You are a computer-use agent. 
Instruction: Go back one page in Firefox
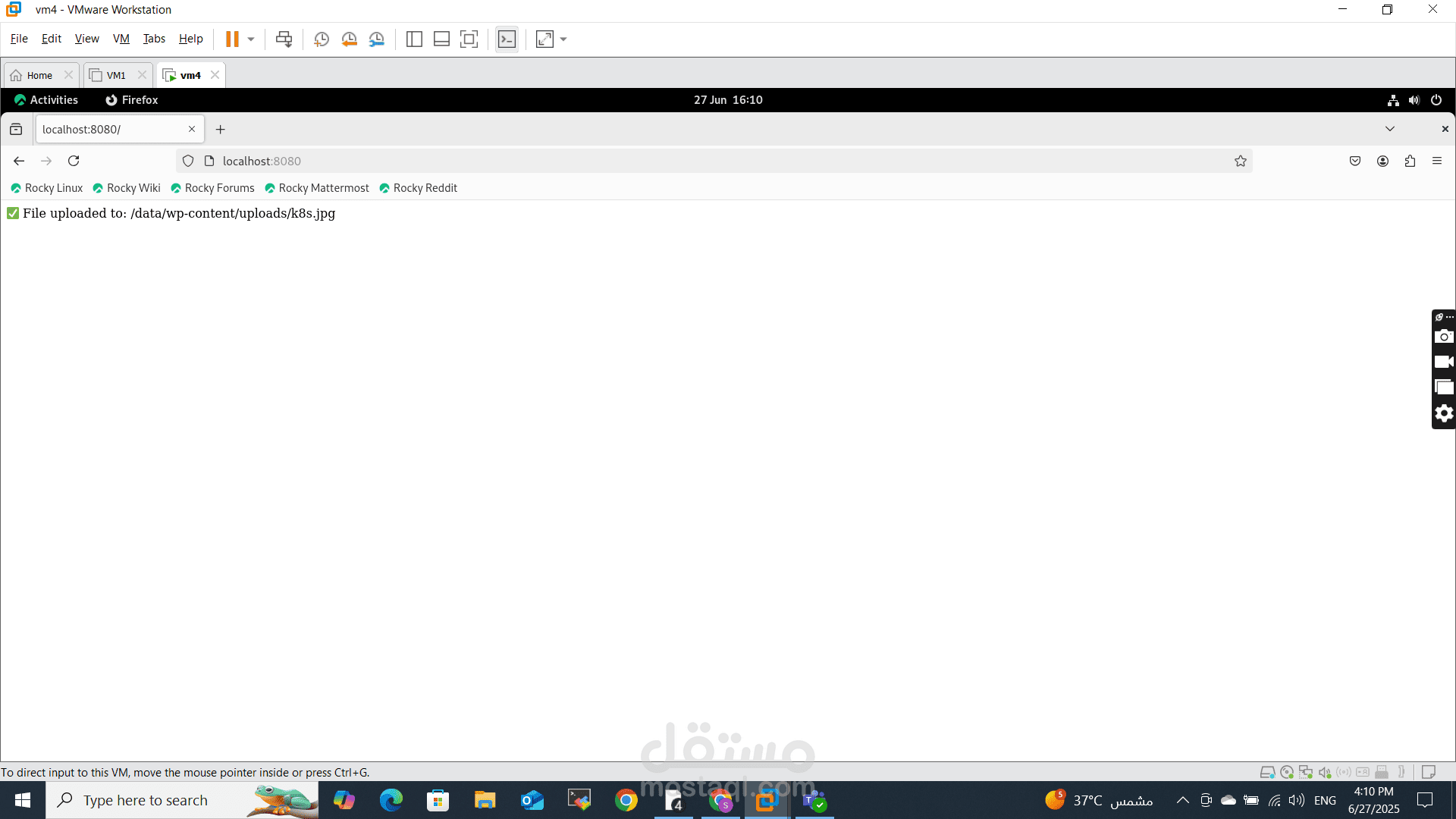[x=19, y=161]
